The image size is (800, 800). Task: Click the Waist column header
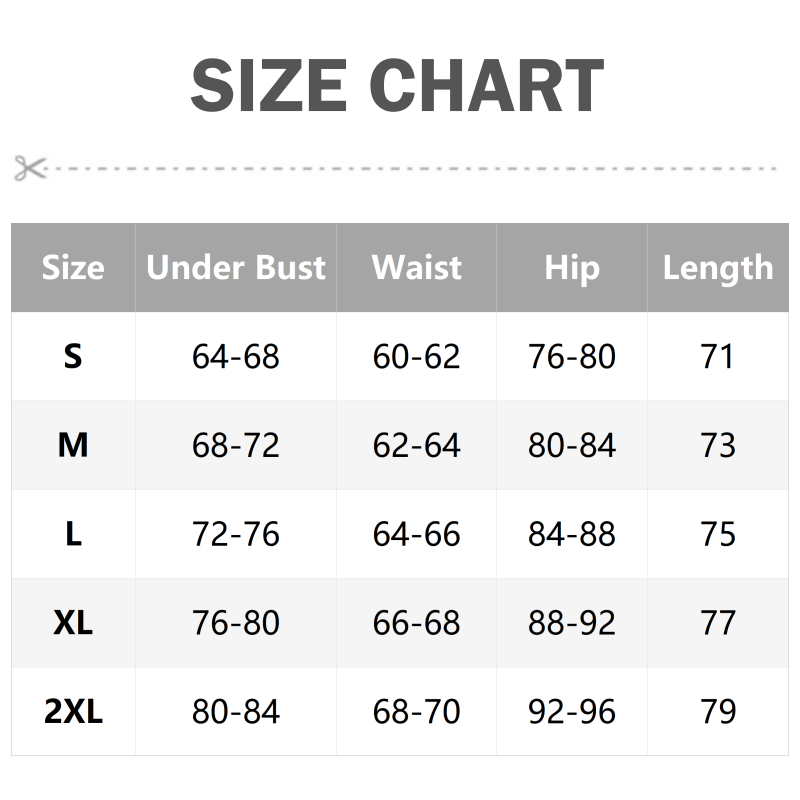416,268
